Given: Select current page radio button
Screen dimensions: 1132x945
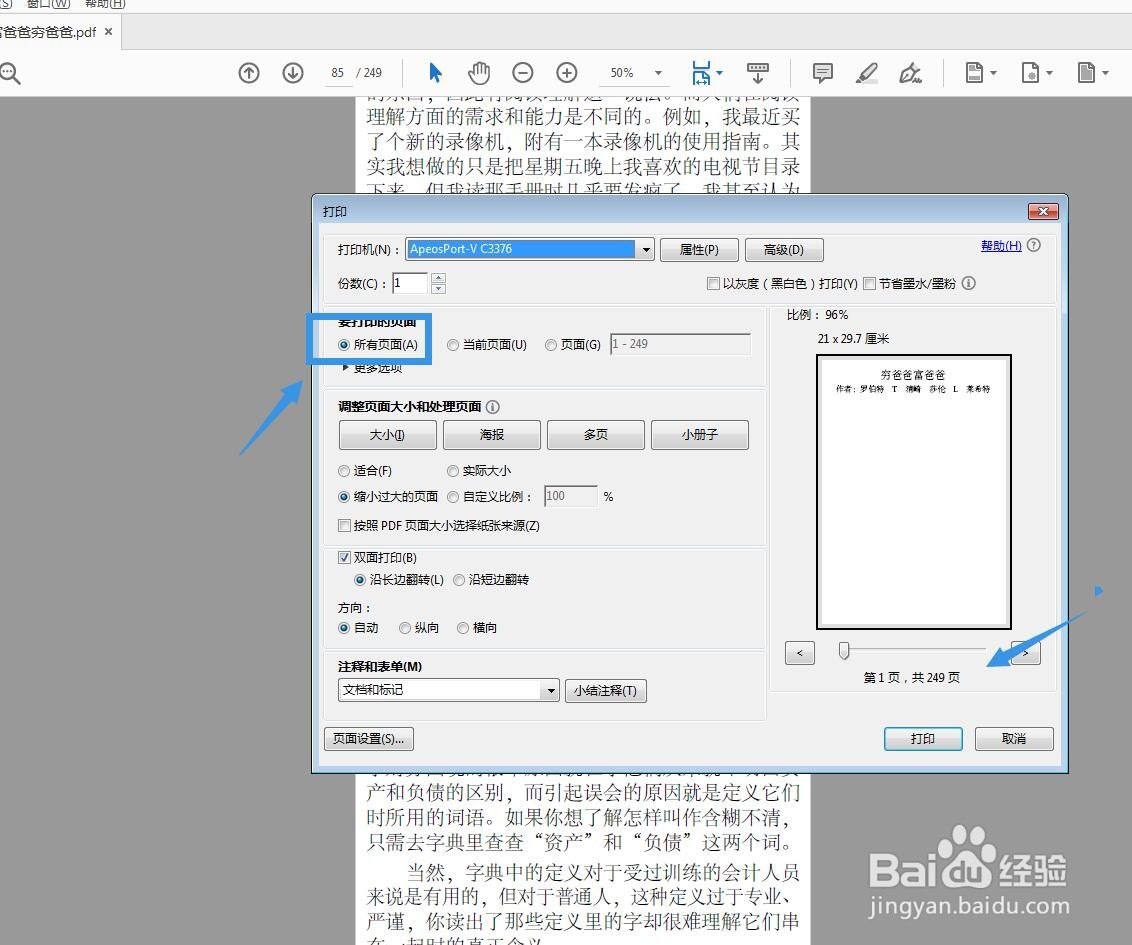Looking at the screenshot, I should [x=453, y=345].
